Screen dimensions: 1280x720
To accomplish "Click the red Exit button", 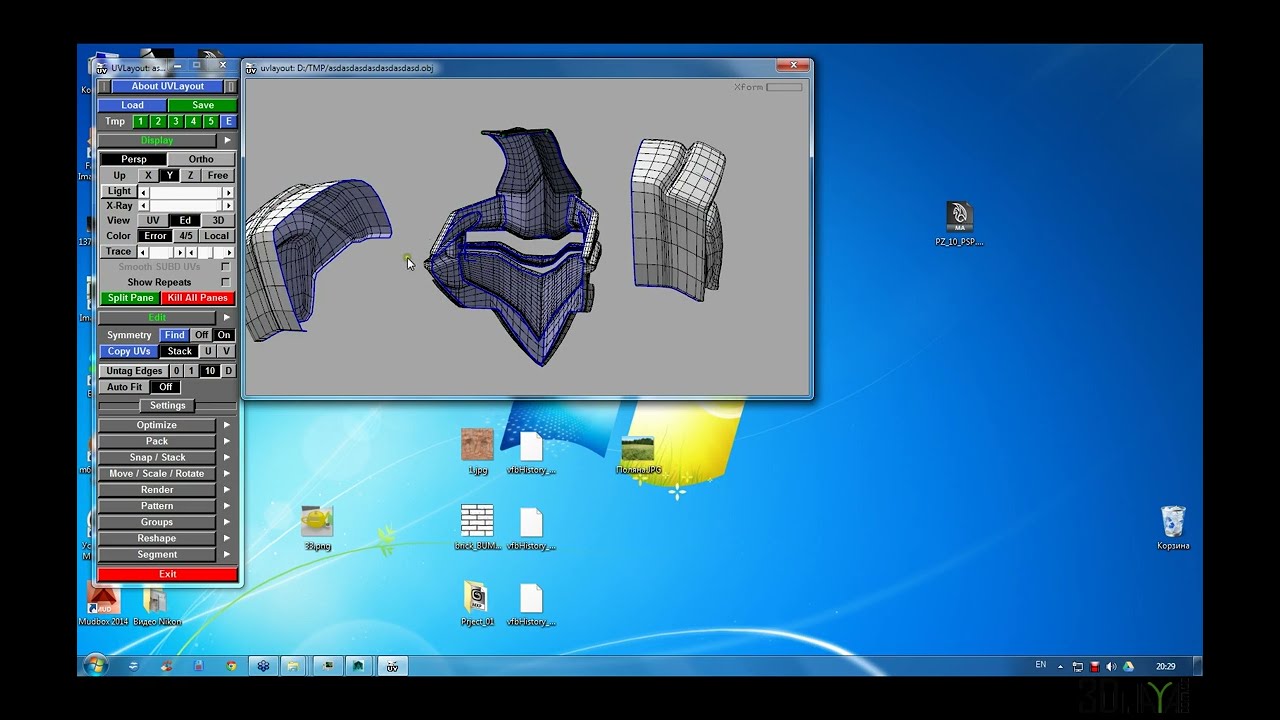I will (168, 574).
